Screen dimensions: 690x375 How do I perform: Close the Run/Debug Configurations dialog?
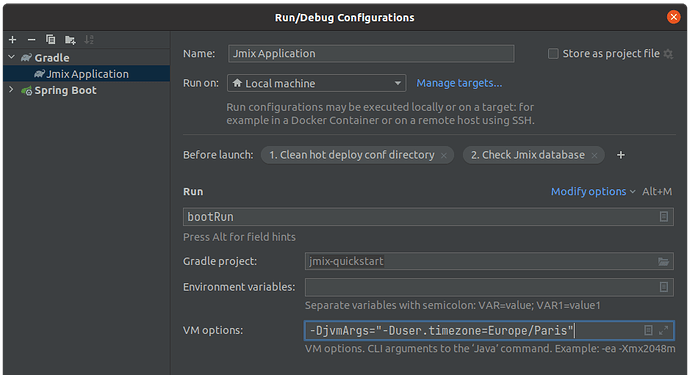tap(673, 17)
